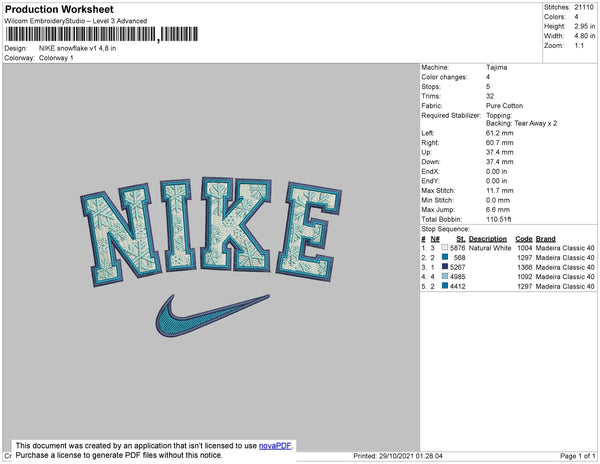600x464 pixels.
Task: Click the Right value 60.7 mm
Action: [x=500, y=143]
